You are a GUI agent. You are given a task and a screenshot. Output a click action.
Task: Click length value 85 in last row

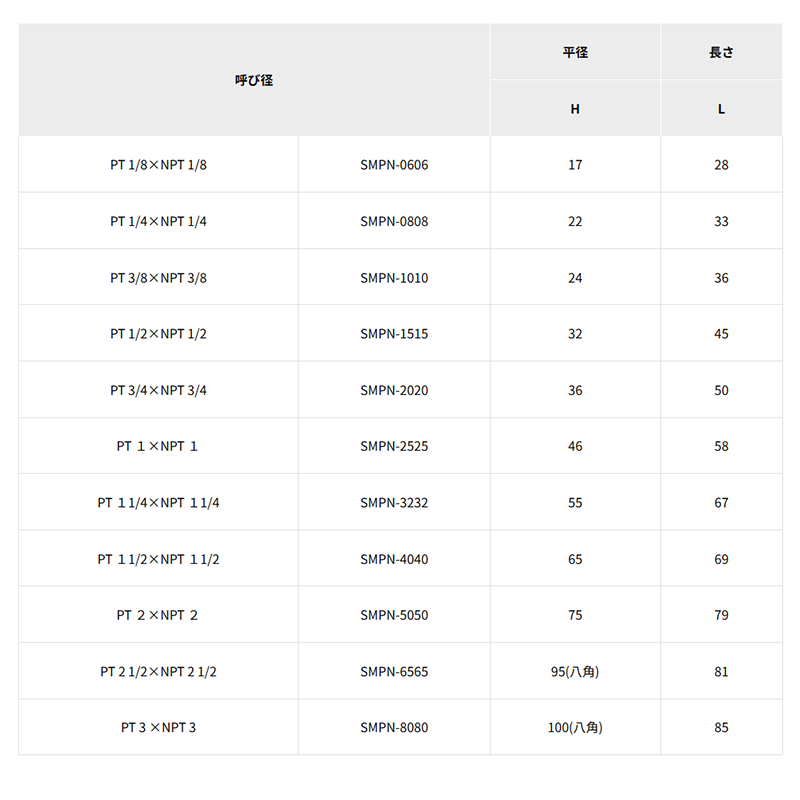721,728
